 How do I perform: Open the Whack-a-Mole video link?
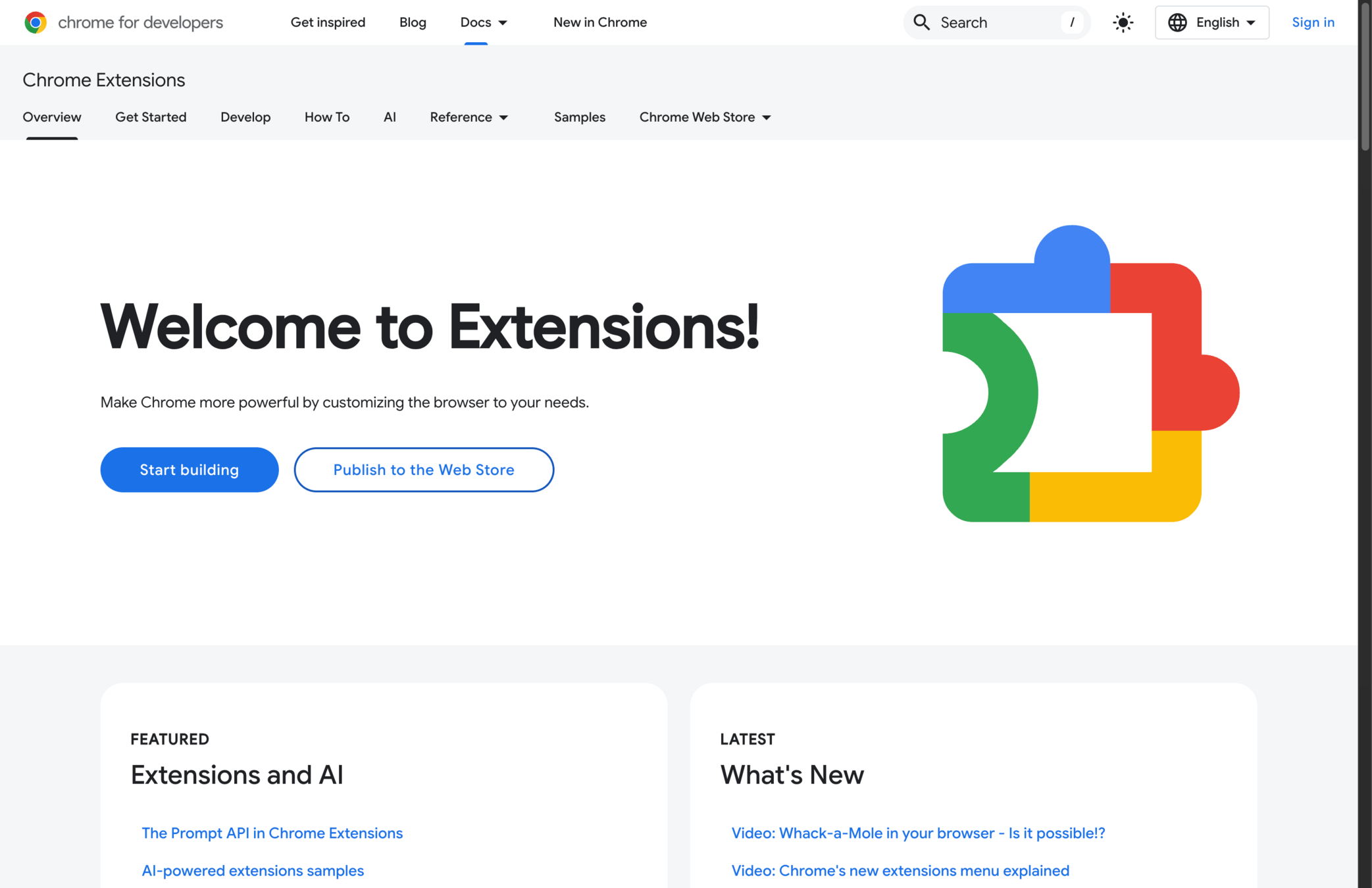pos(918,833)
